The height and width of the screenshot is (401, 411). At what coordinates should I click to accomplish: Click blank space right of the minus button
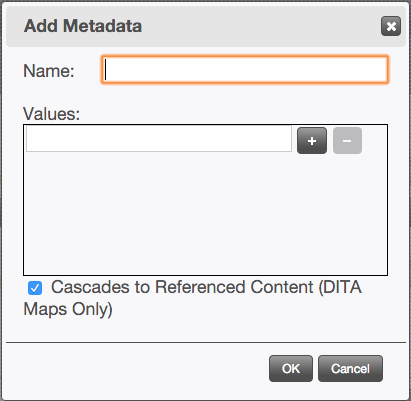[x=375, y=141]
